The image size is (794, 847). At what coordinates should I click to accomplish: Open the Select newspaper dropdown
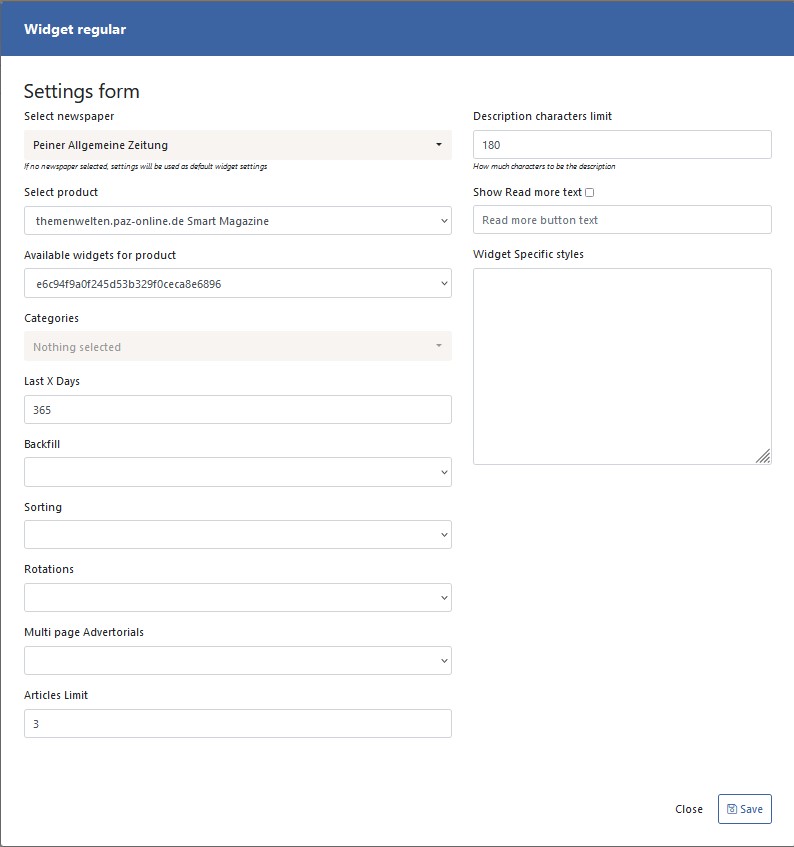(x=238, y=145)
